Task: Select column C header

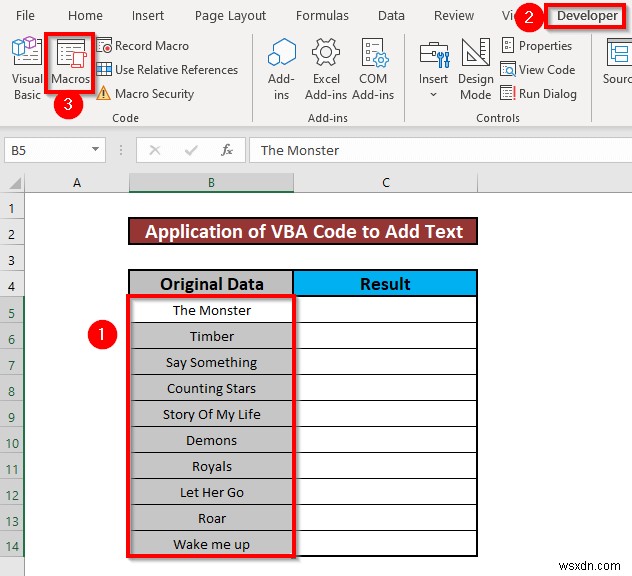Action: point(386,183)
